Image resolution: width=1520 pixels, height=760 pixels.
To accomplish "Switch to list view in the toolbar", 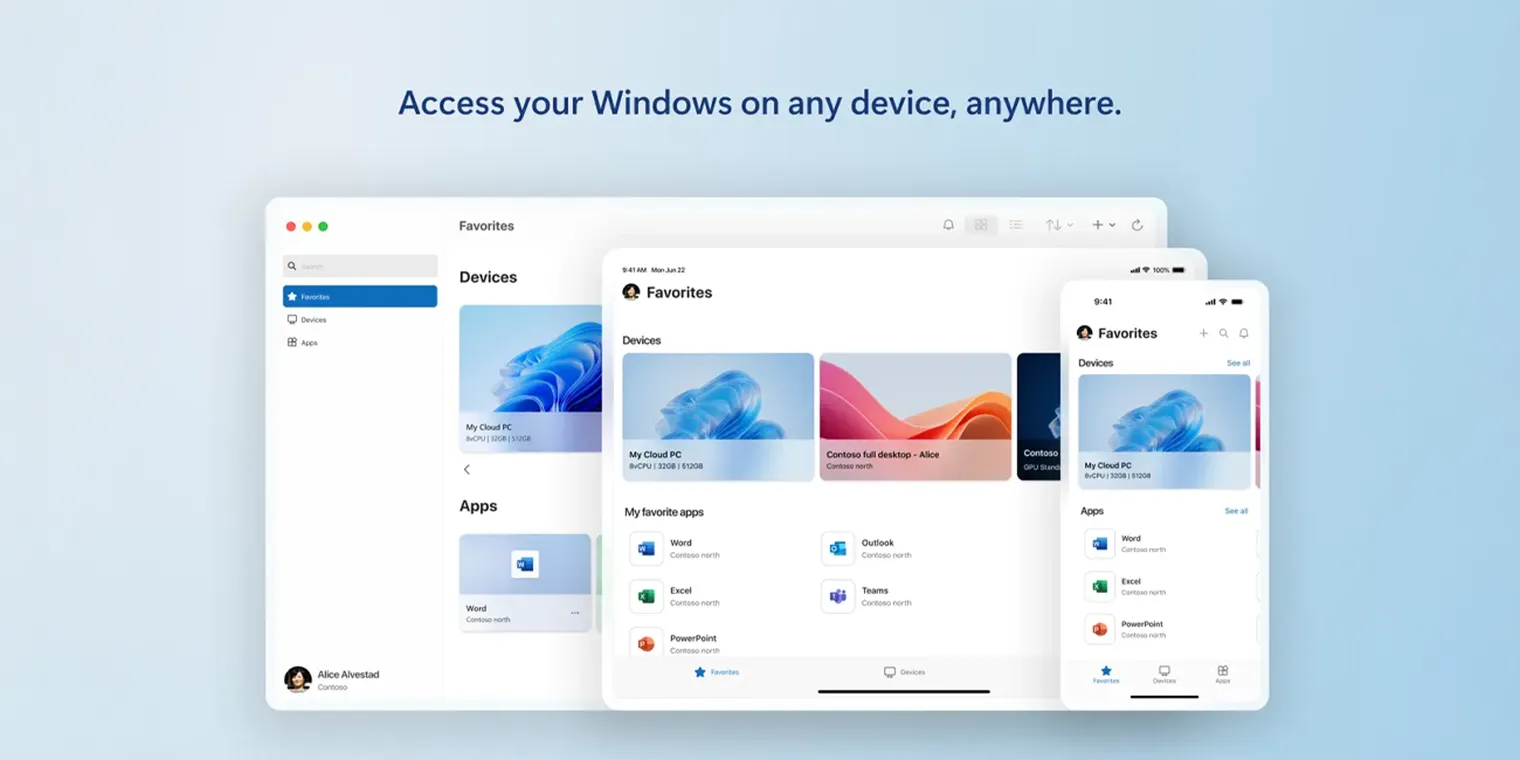I will [1016, 225].
